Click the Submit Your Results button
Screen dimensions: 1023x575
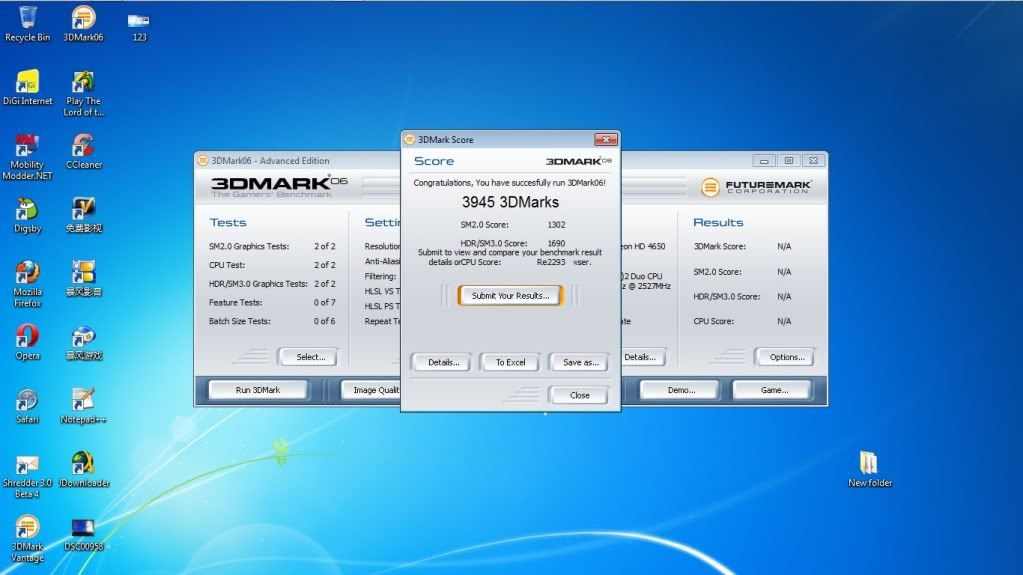click(510, 296)
